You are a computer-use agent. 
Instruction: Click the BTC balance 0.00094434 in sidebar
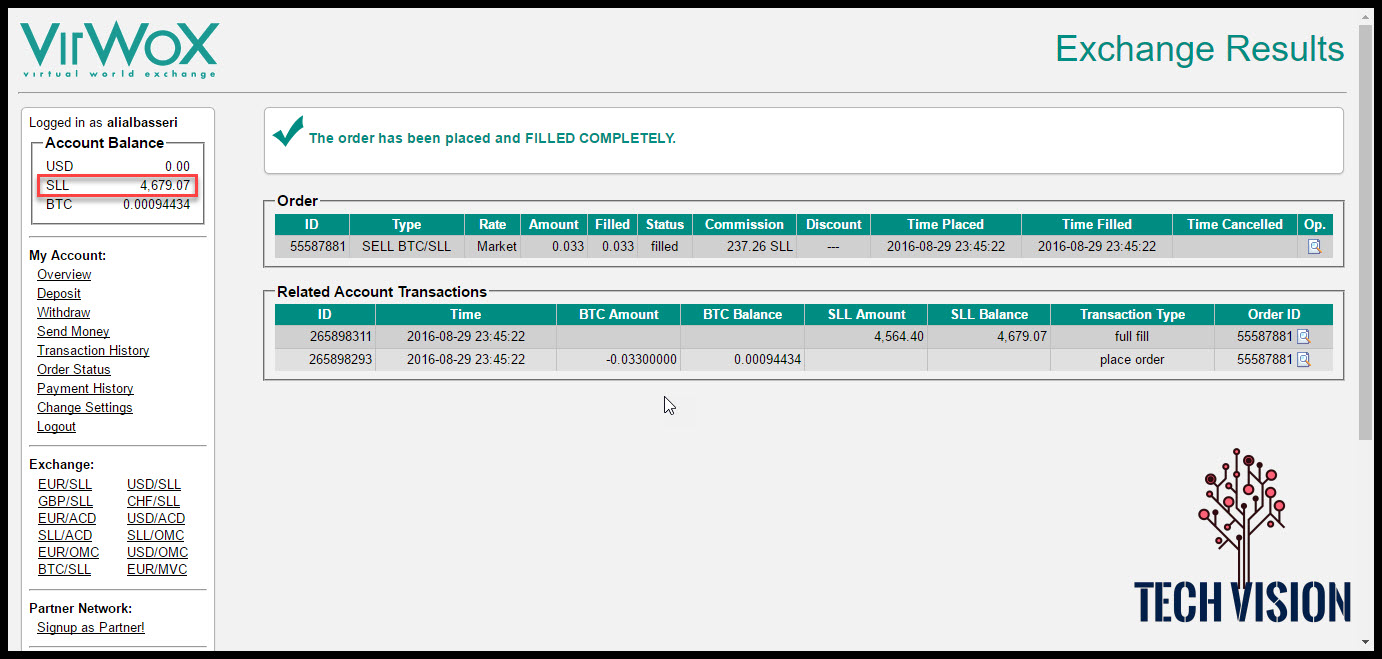[x=156, y=204]
